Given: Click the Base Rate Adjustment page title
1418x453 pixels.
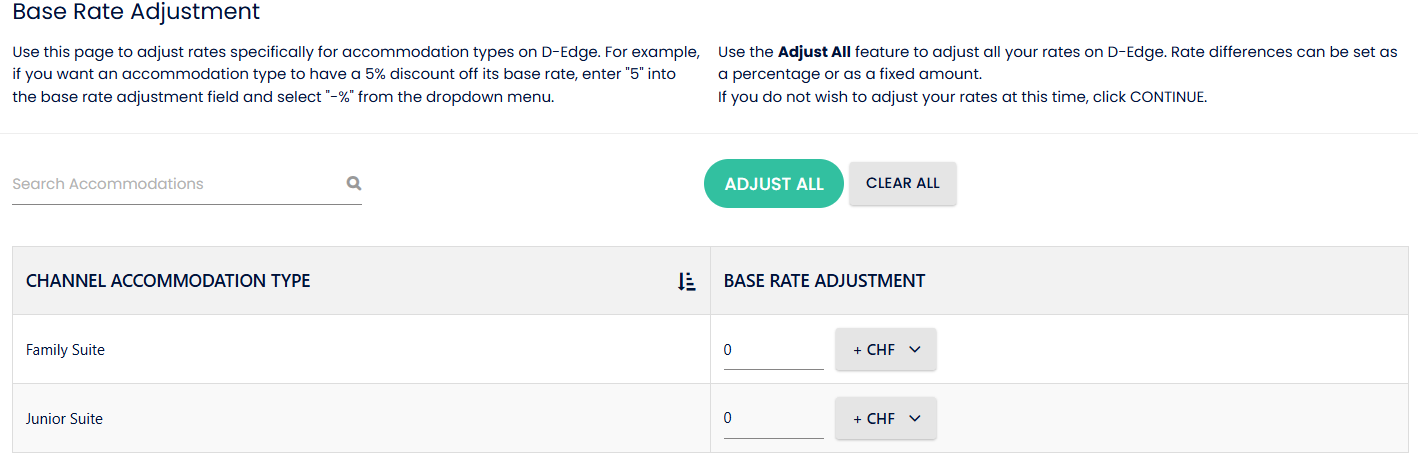Looking at the screenshot, I should (x=136, y=13).
